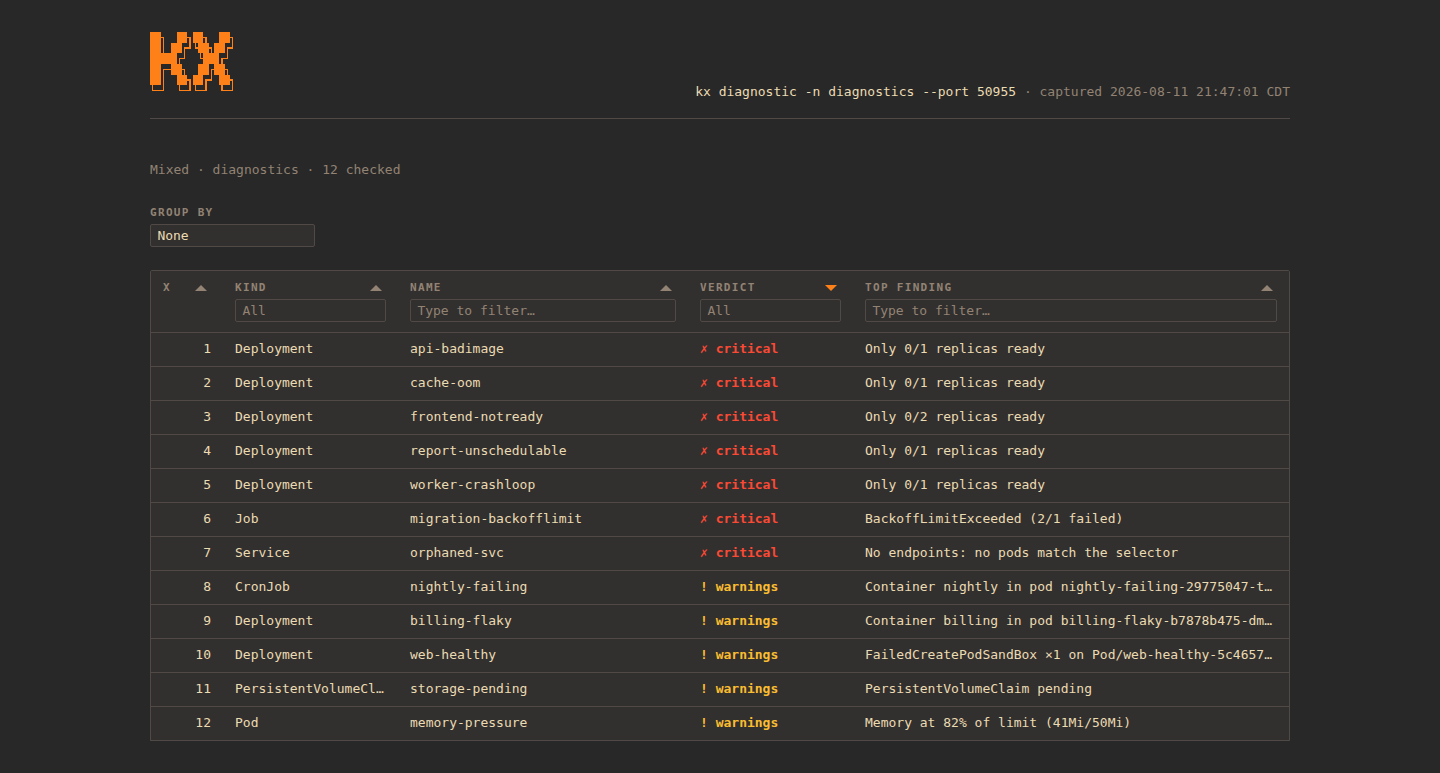Click 'BackoffLimitExceeded (2/1 failed)' finding
Screen dimensions: 1440x773
point(994,519)
